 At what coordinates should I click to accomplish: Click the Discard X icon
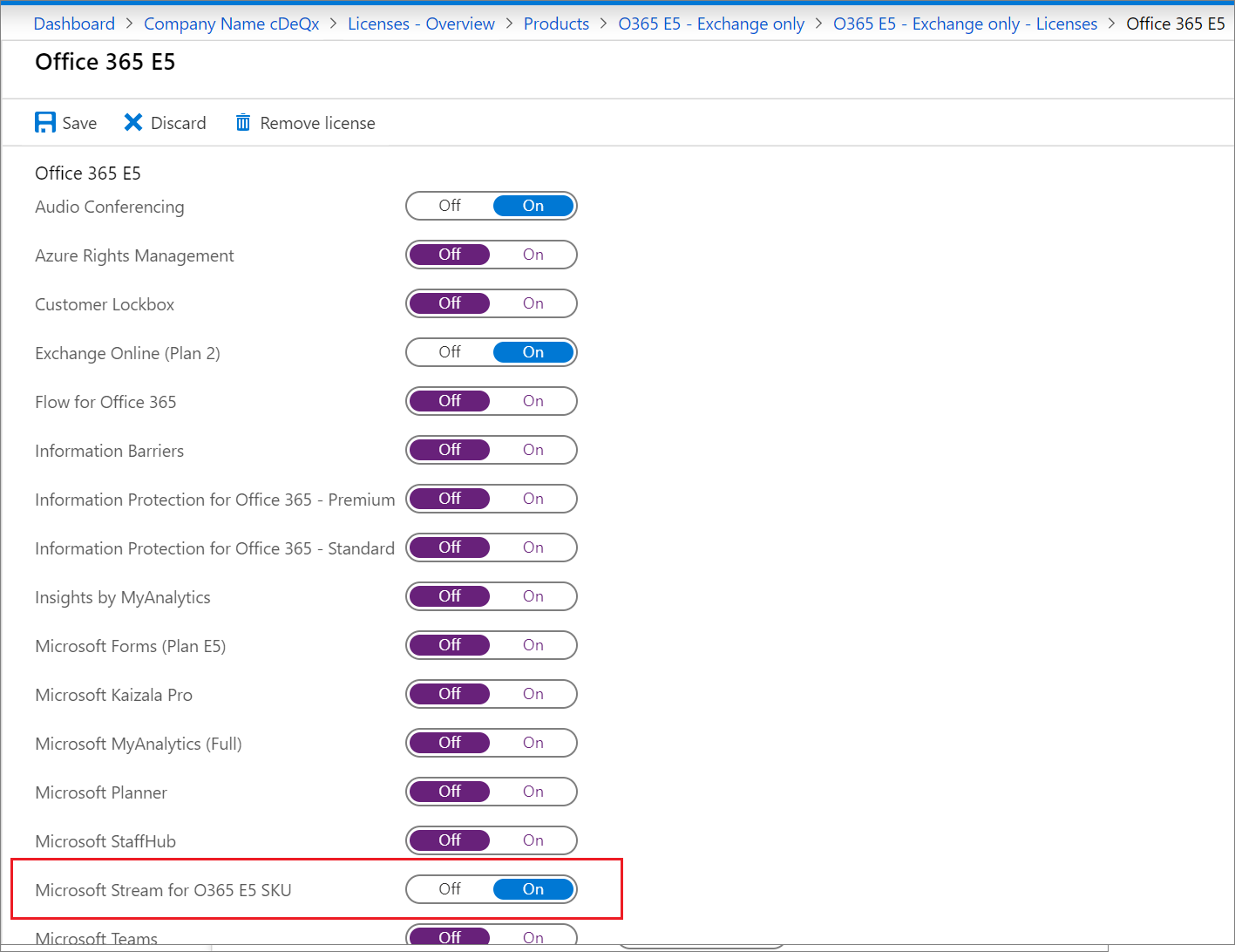pos(132,122)
